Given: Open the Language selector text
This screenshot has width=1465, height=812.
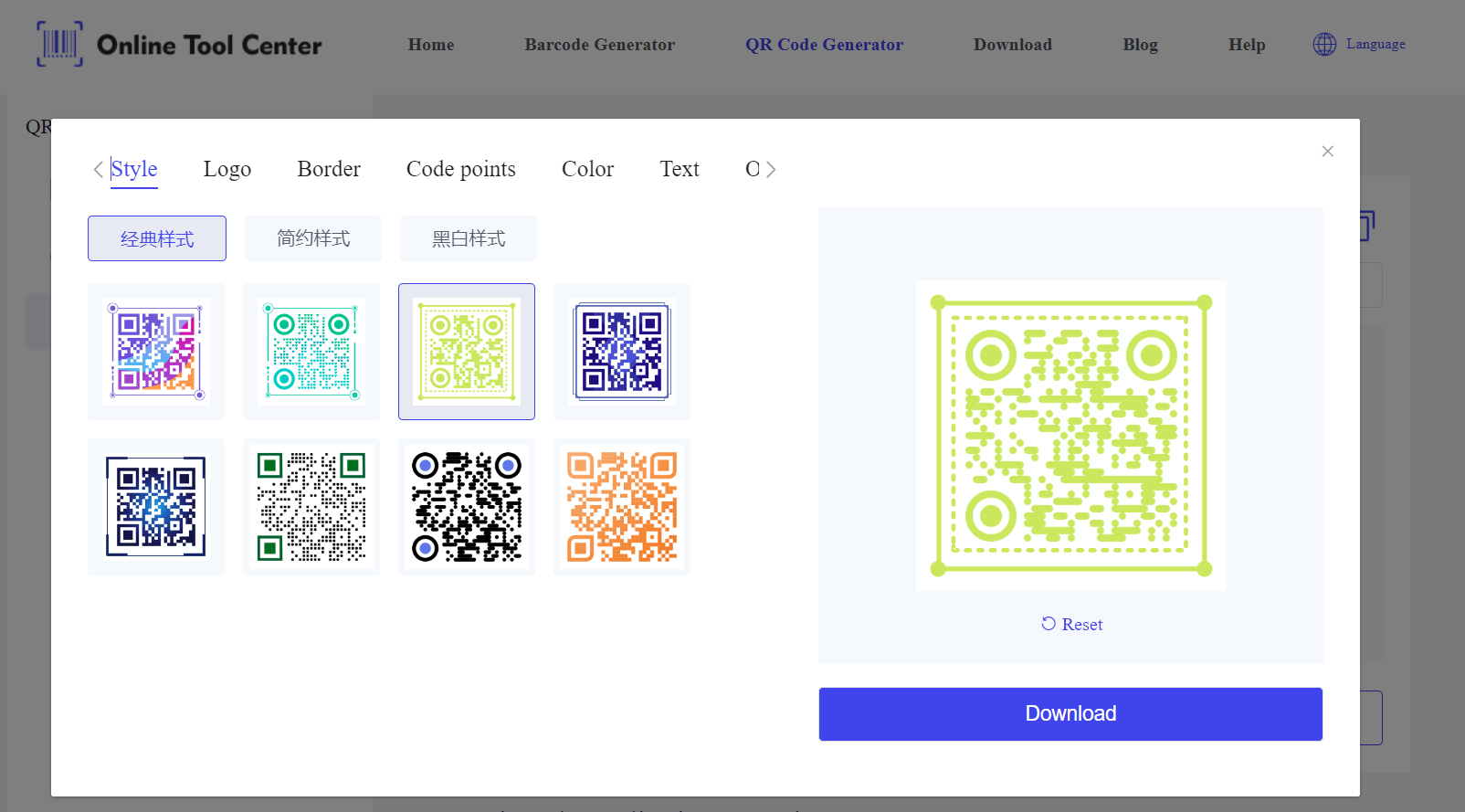Looking at the screenshot, I should tap(1375, 44).
